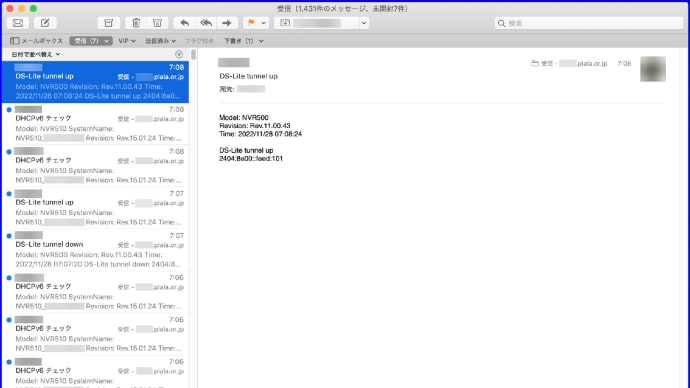Image resolution: width=690 pixels, height=388 pixels.
Task: Archive the selected message
Action: click(108, 23)
